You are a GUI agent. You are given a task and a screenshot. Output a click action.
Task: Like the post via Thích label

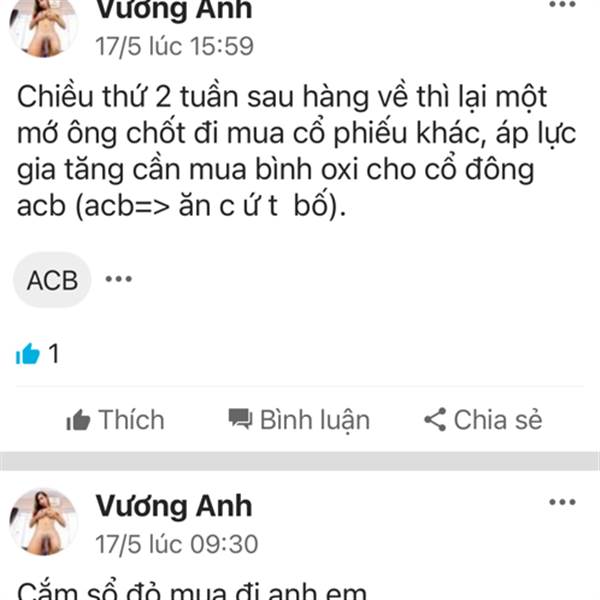click(132, 420)
